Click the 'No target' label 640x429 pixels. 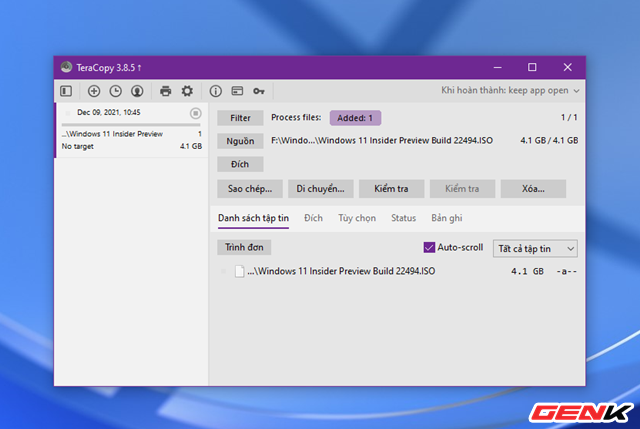tap(78, 146)
